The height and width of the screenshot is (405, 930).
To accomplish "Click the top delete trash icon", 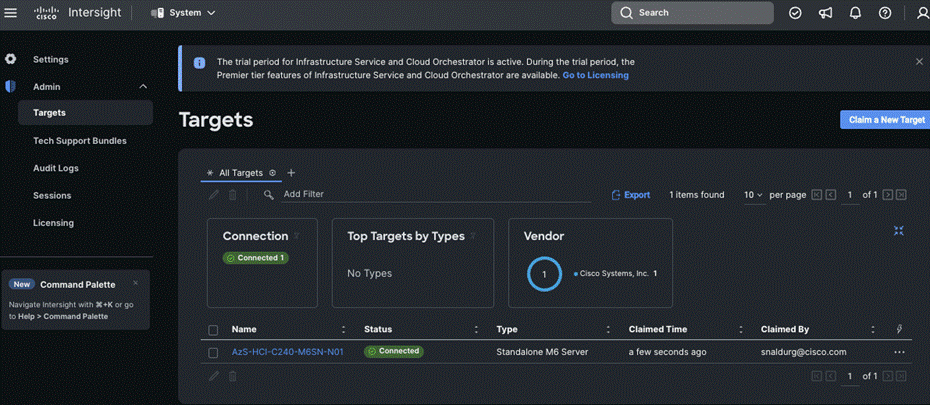I will [232, 194].
